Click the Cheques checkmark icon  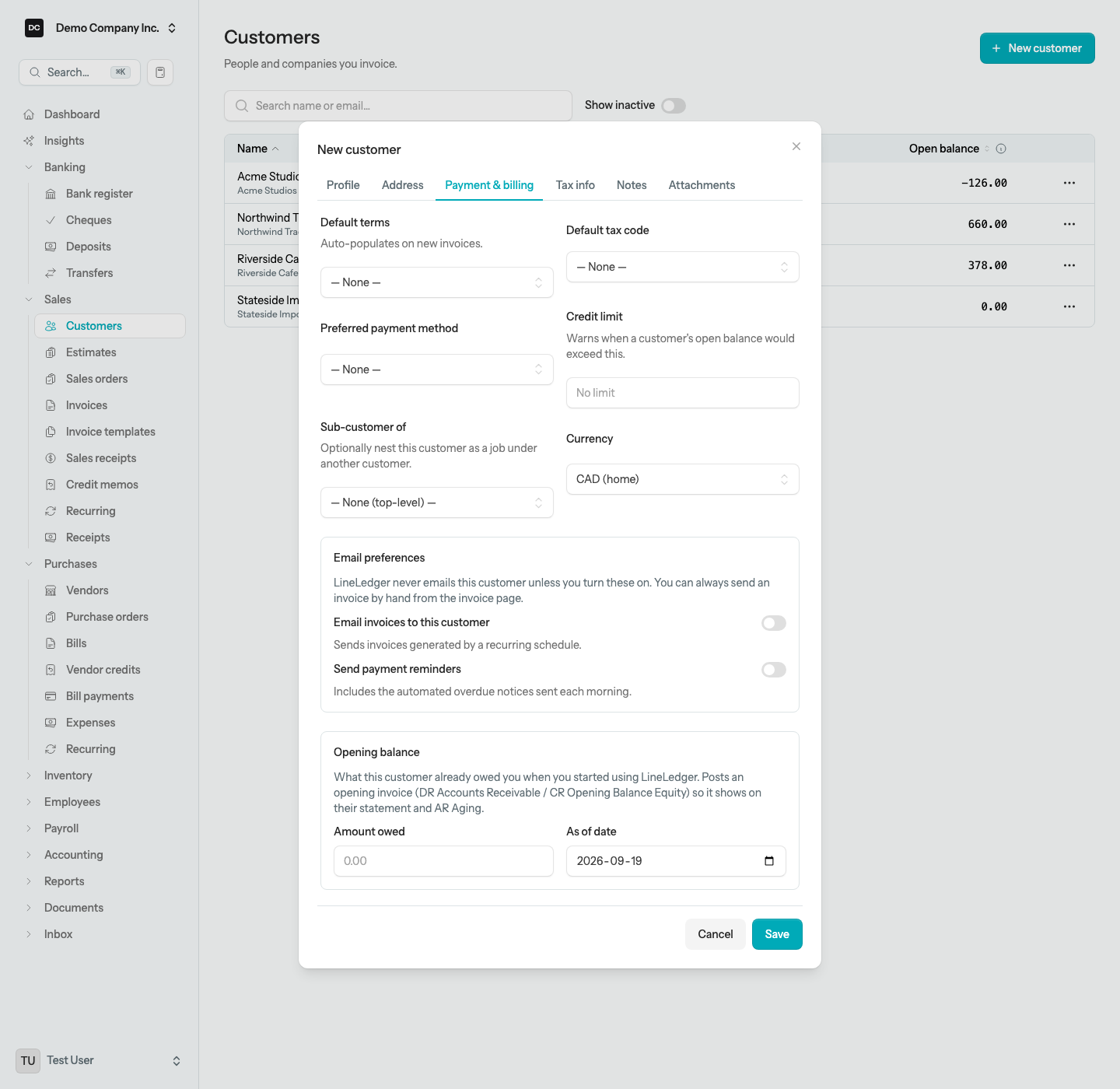51,220
